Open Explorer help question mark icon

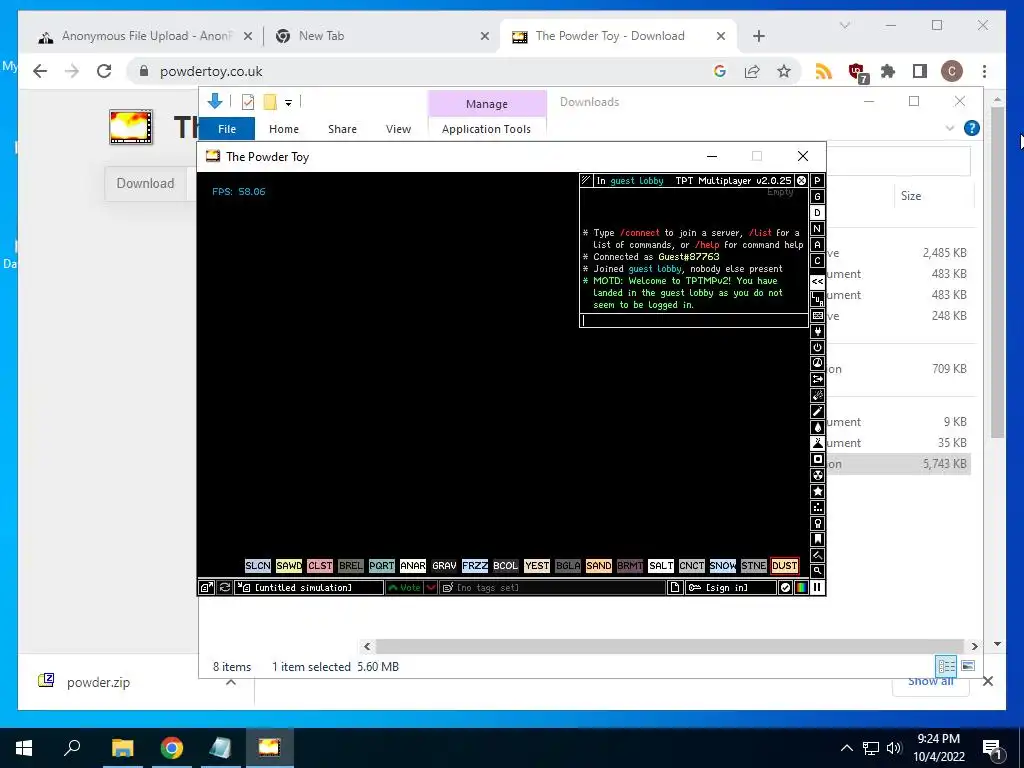pyautogui.click(x=972, y=128)
